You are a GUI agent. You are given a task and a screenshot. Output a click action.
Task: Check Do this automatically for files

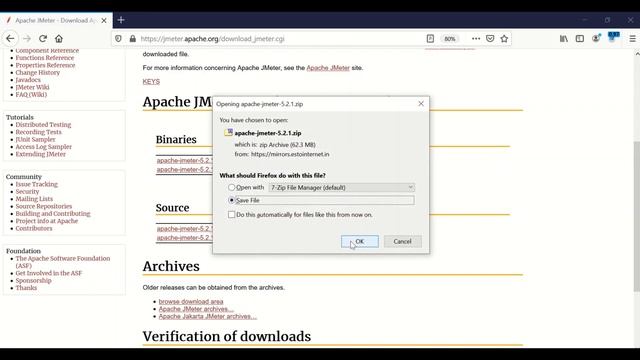[231, 214]
